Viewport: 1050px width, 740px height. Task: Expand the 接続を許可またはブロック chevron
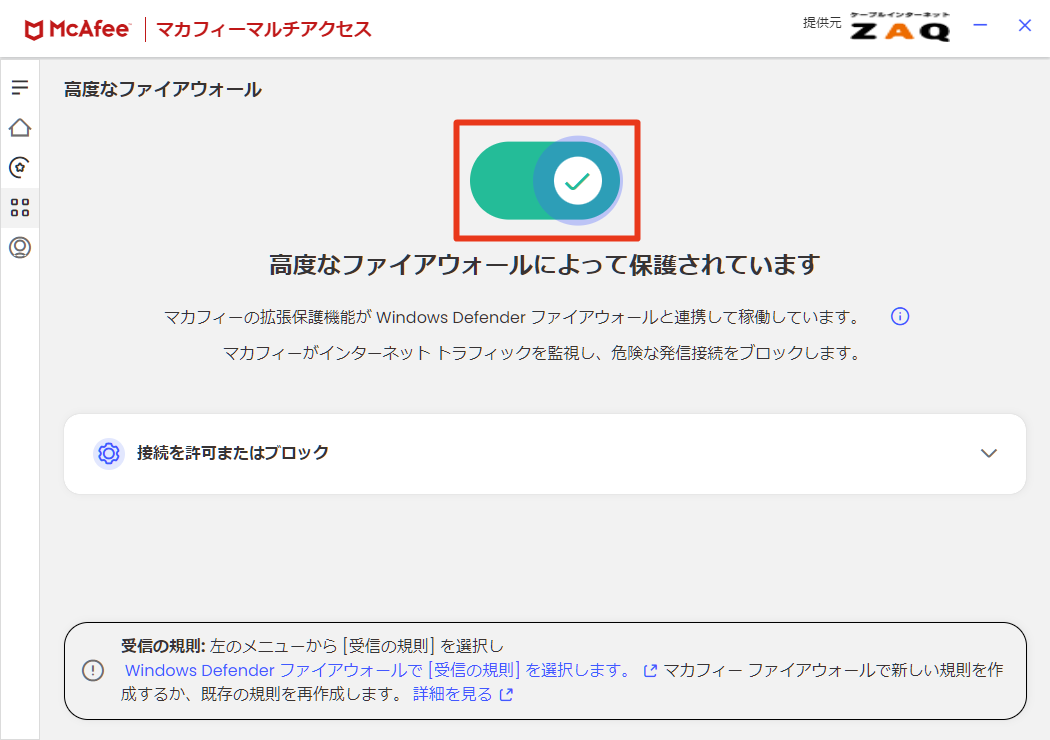click(988, 453)
